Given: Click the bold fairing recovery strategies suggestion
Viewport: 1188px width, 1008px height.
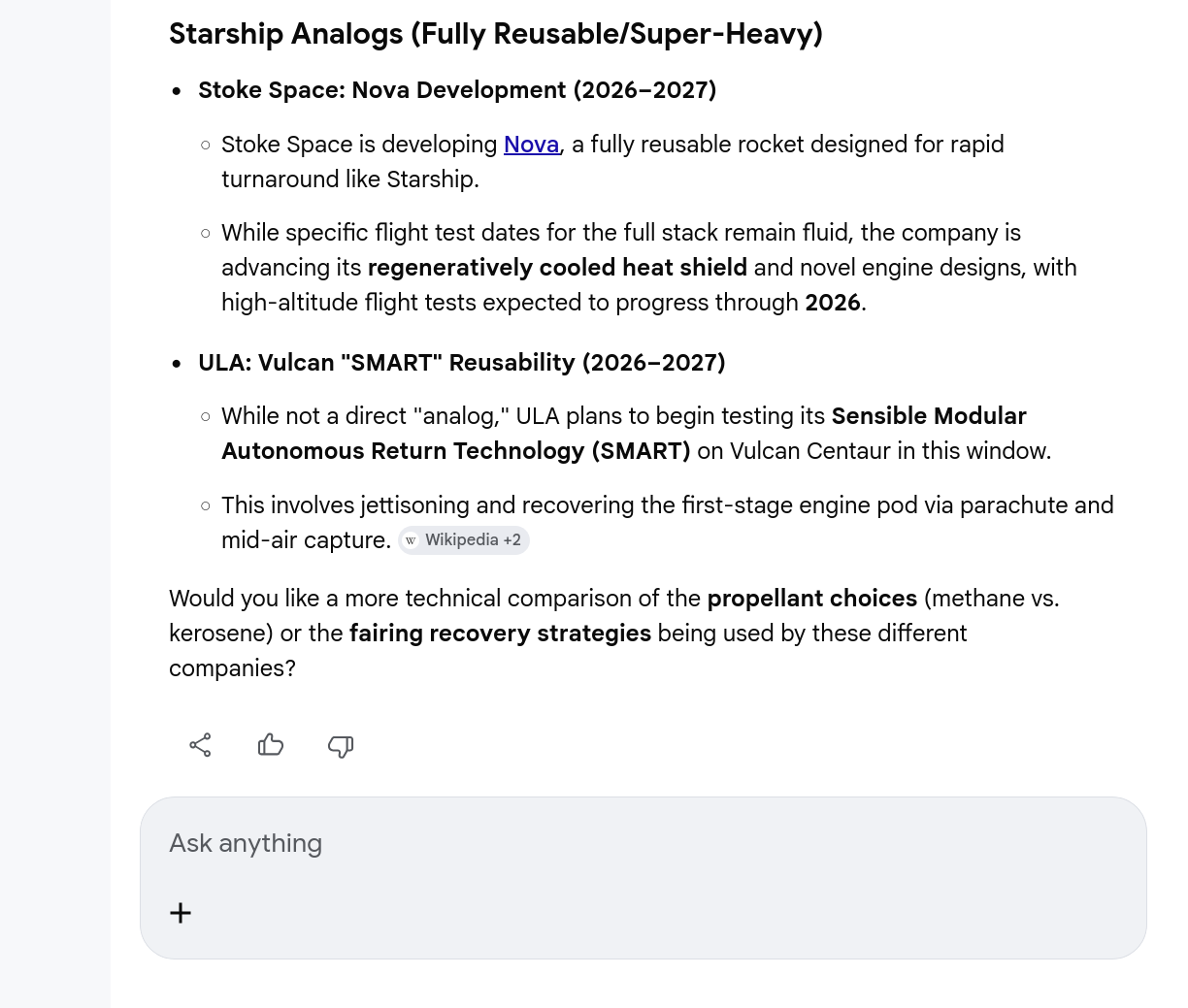Looking at the screenshot, I should click(x=500, y=634).
